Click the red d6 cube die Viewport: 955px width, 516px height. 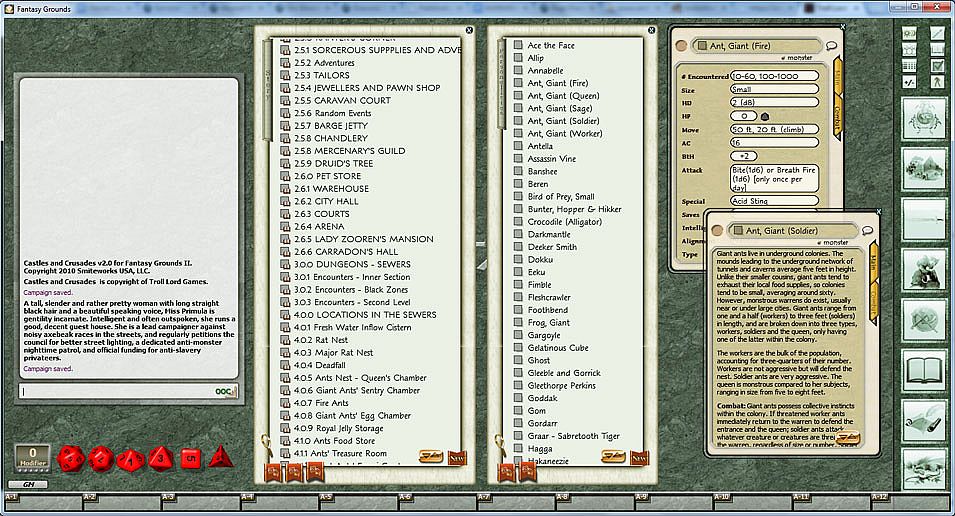pos(191,458)
